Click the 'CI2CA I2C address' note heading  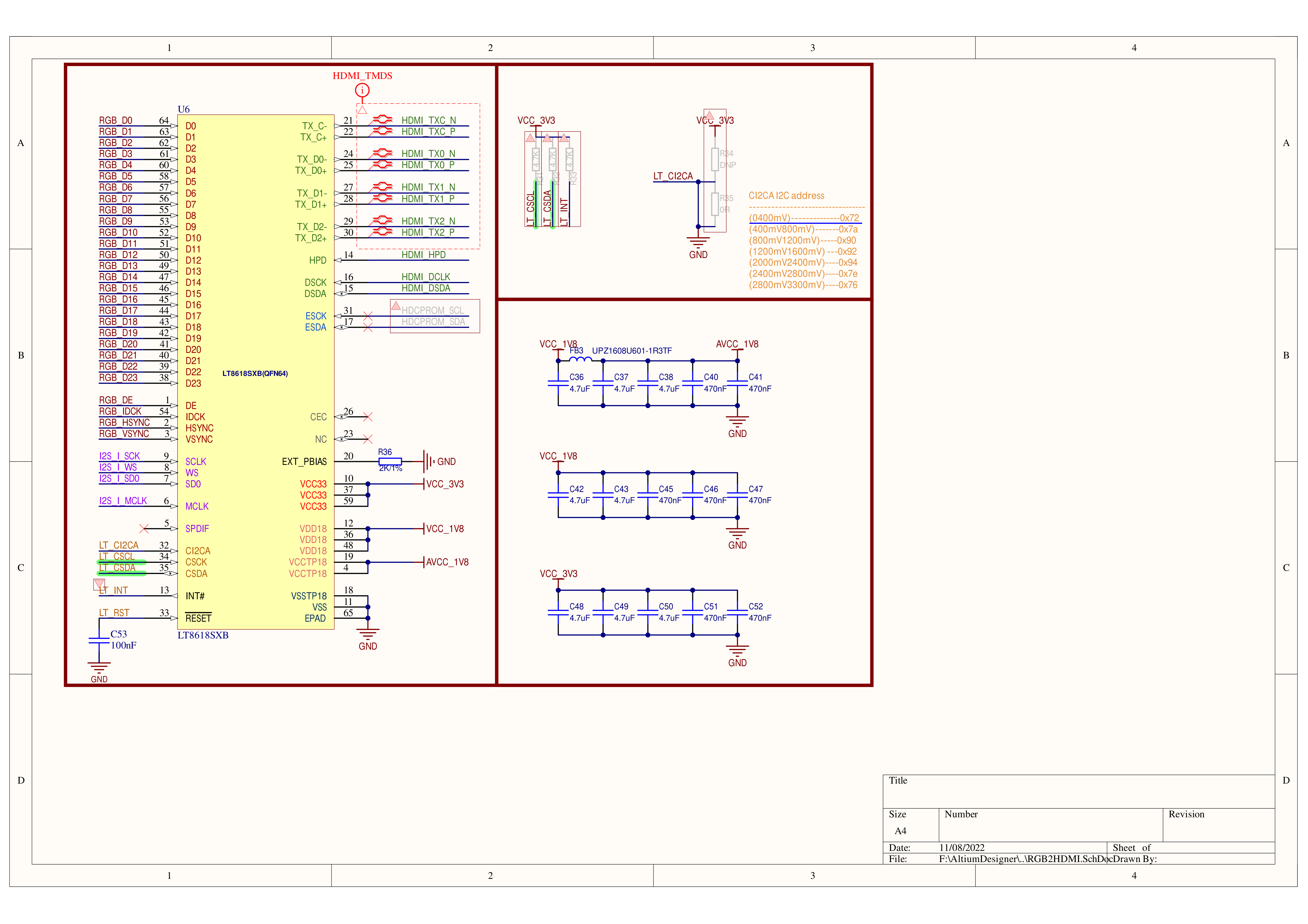click(x=786, y=195)
